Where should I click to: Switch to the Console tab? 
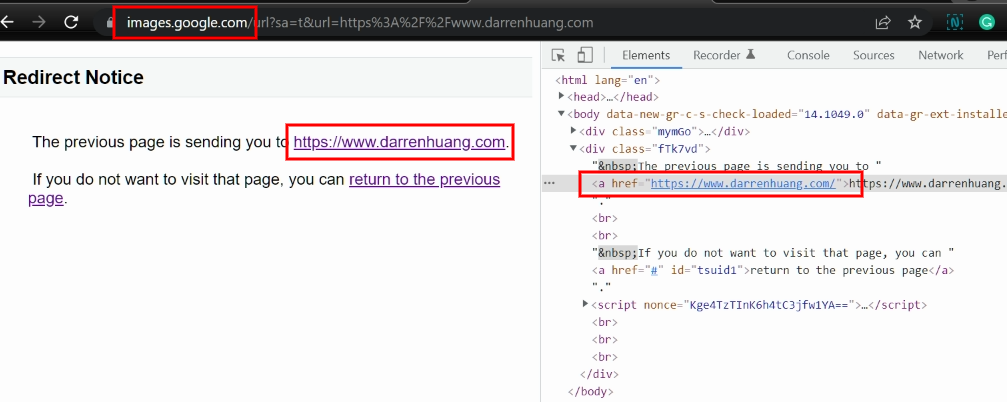click(808, 55)
